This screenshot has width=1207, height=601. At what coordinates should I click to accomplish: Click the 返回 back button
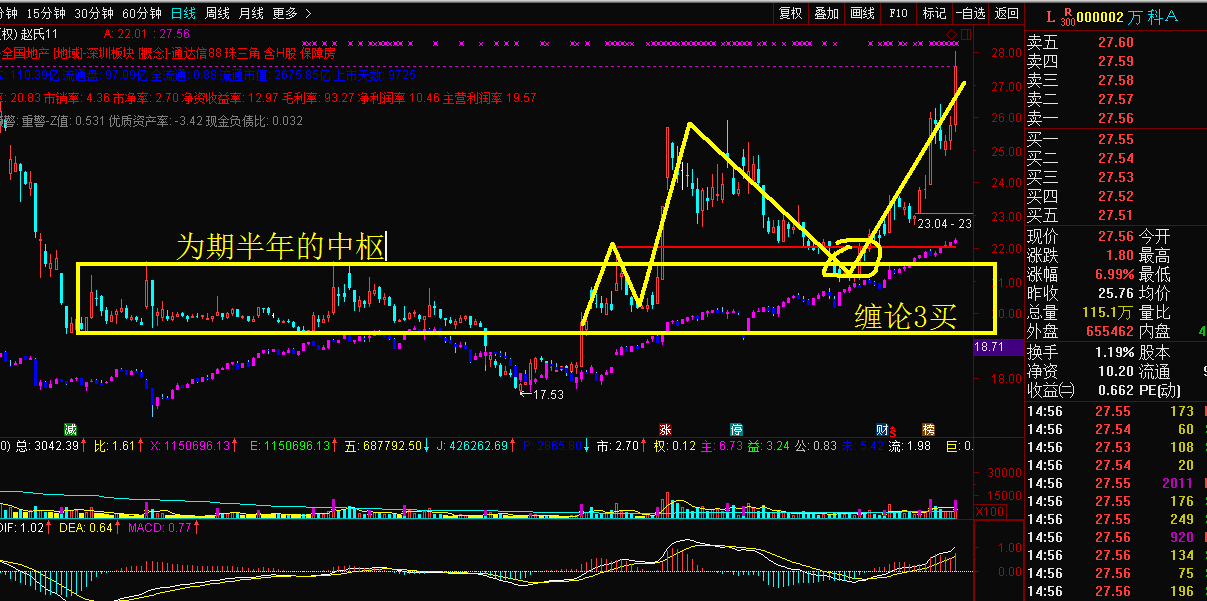pos(1007,13)
